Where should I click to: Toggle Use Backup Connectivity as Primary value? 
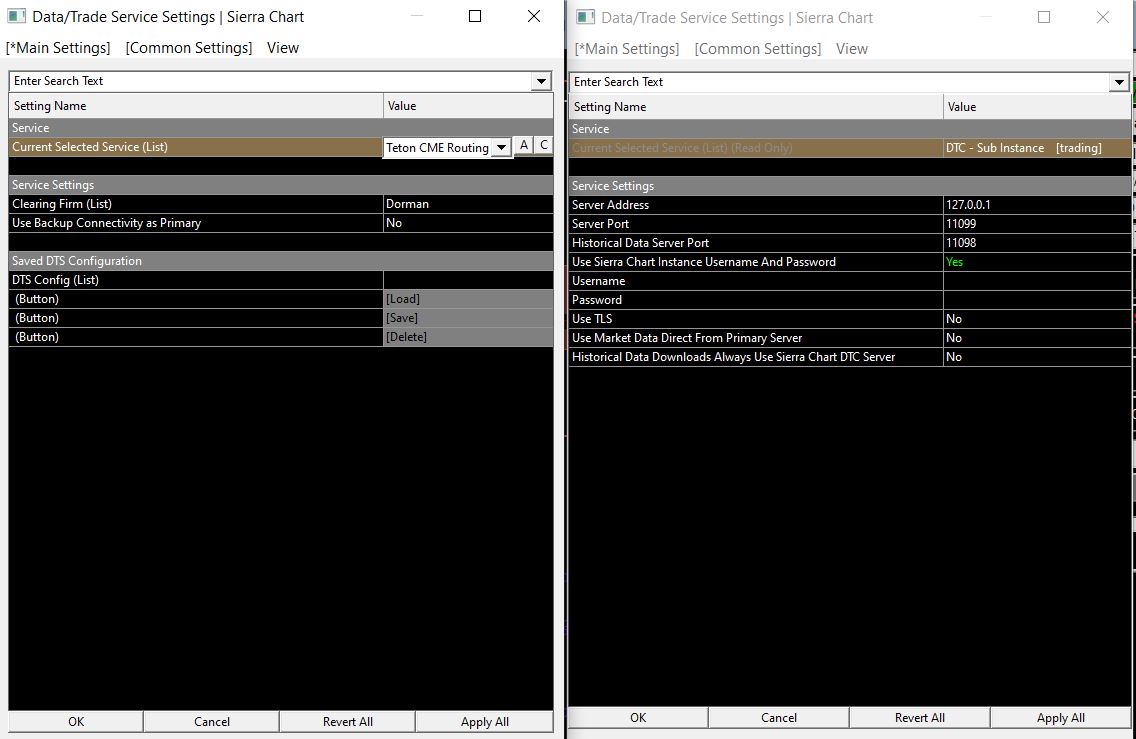tap(468, 223)
